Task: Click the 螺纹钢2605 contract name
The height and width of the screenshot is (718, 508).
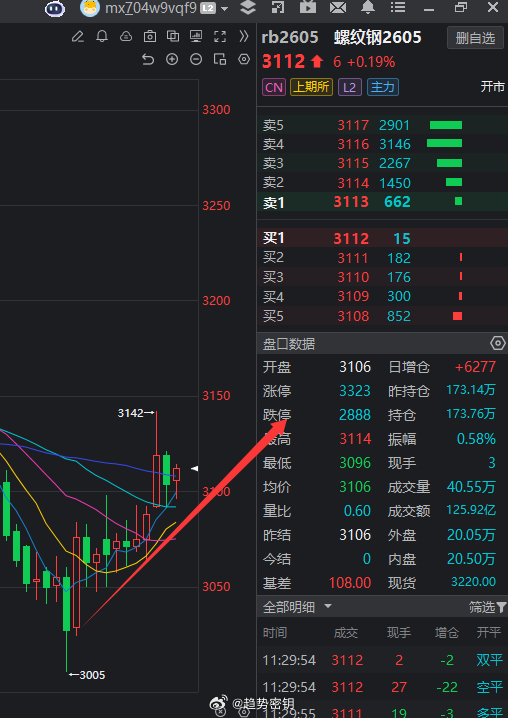Action: coord(377,38)
